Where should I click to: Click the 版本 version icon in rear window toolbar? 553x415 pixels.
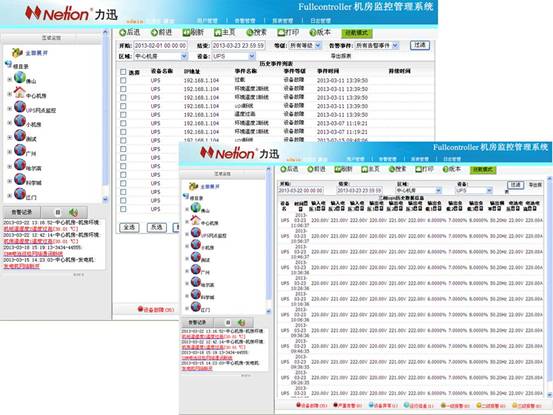coord(312,33)
